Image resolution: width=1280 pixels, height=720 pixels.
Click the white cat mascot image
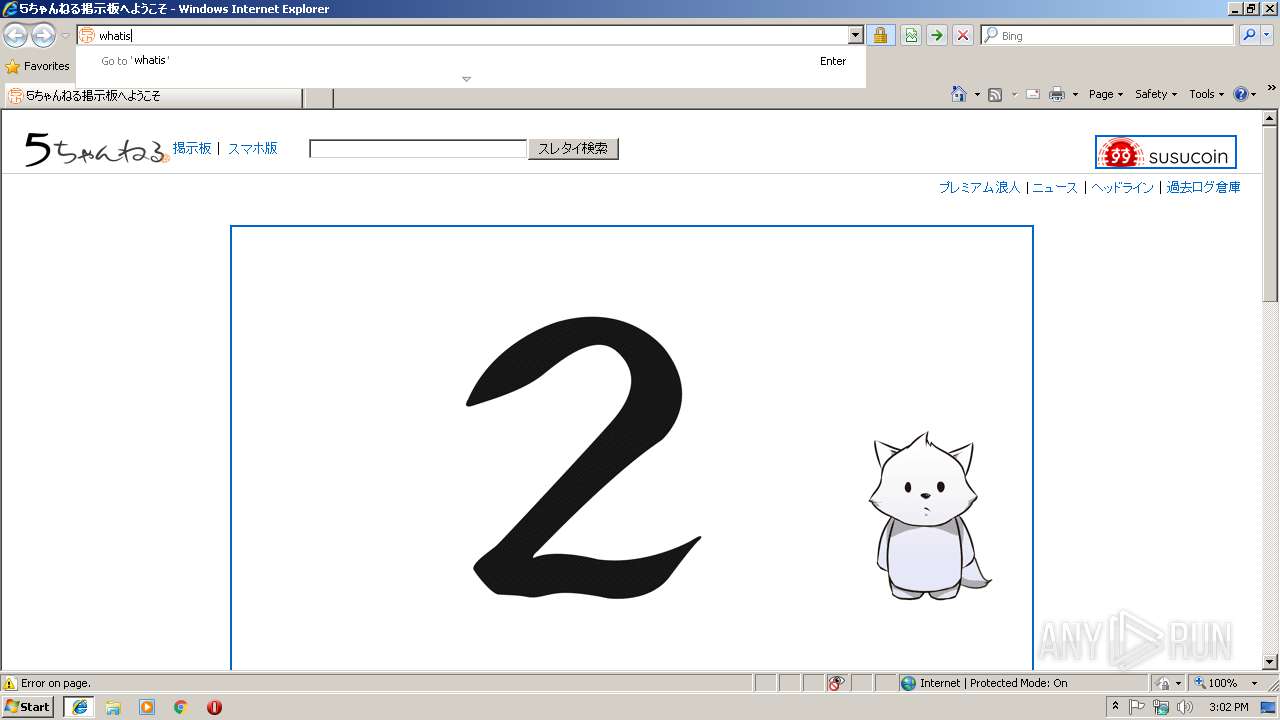coord(929,516)
